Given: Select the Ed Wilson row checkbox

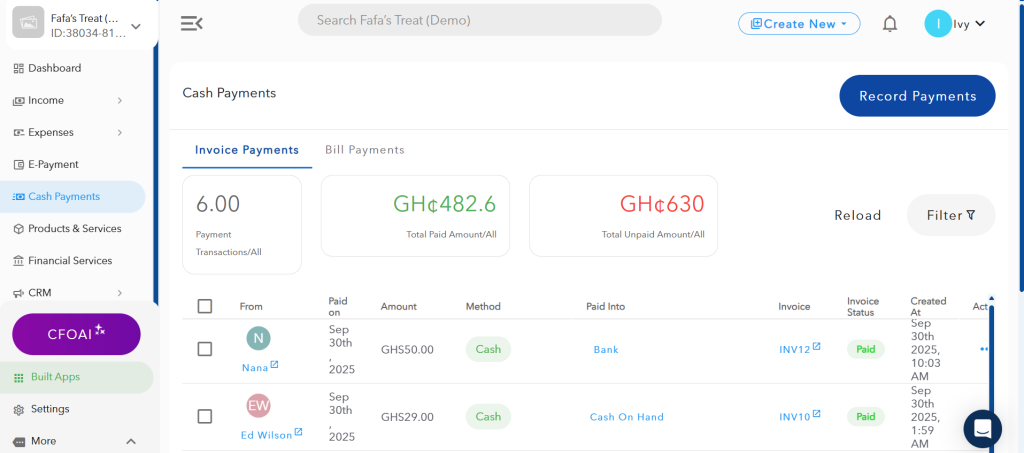Looking at the screenshot, I should [205, 417].
